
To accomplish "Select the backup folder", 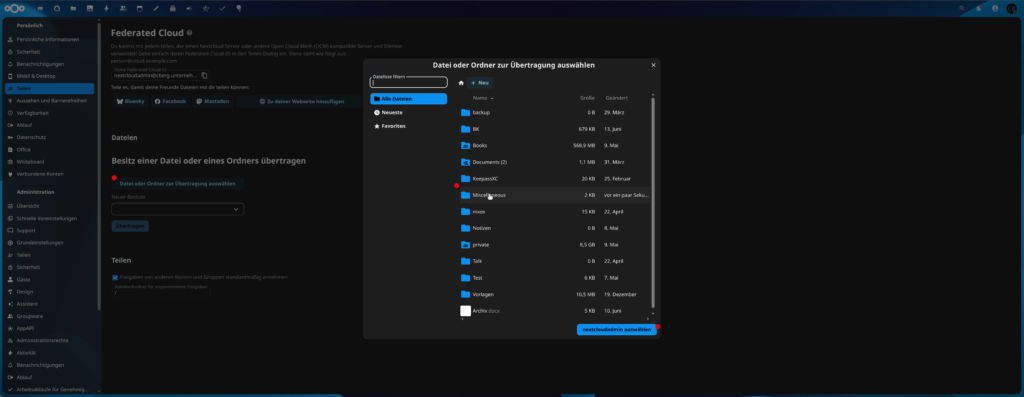I will (x=554, y=112).
